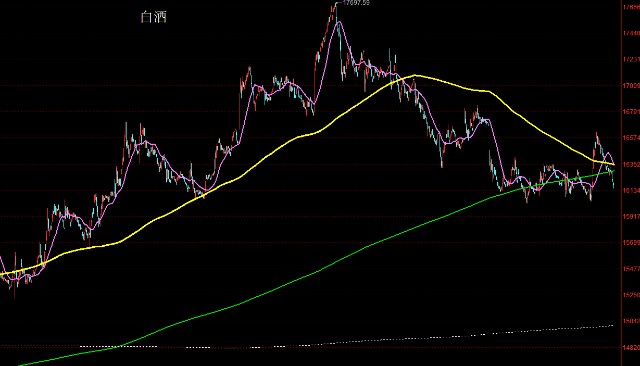Click the price axis label starting 1679
Screen dimensions: 640x366
pos(631,111)
